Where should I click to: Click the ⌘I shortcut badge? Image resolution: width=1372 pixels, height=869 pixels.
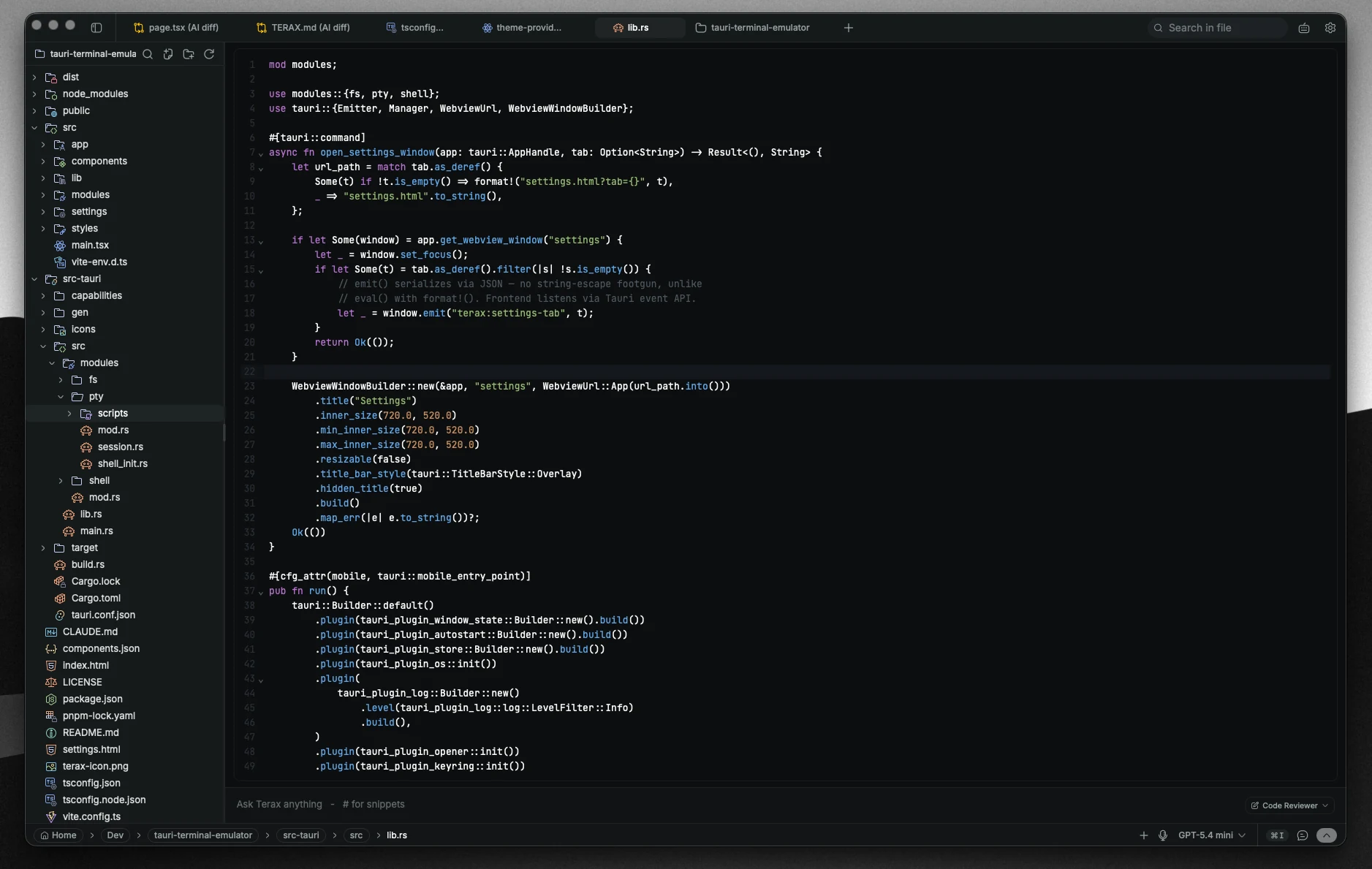[x=1277, y=835]
